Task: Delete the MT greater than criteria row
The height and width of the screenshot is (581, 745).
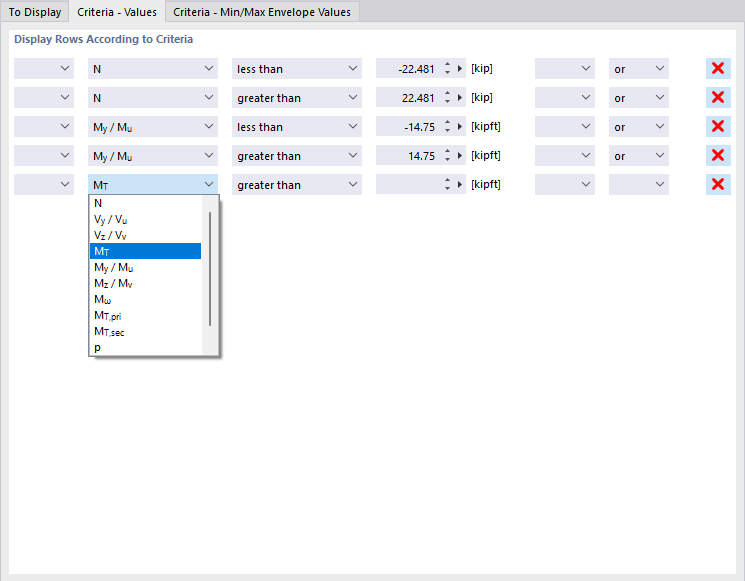Action: point(718,184)
